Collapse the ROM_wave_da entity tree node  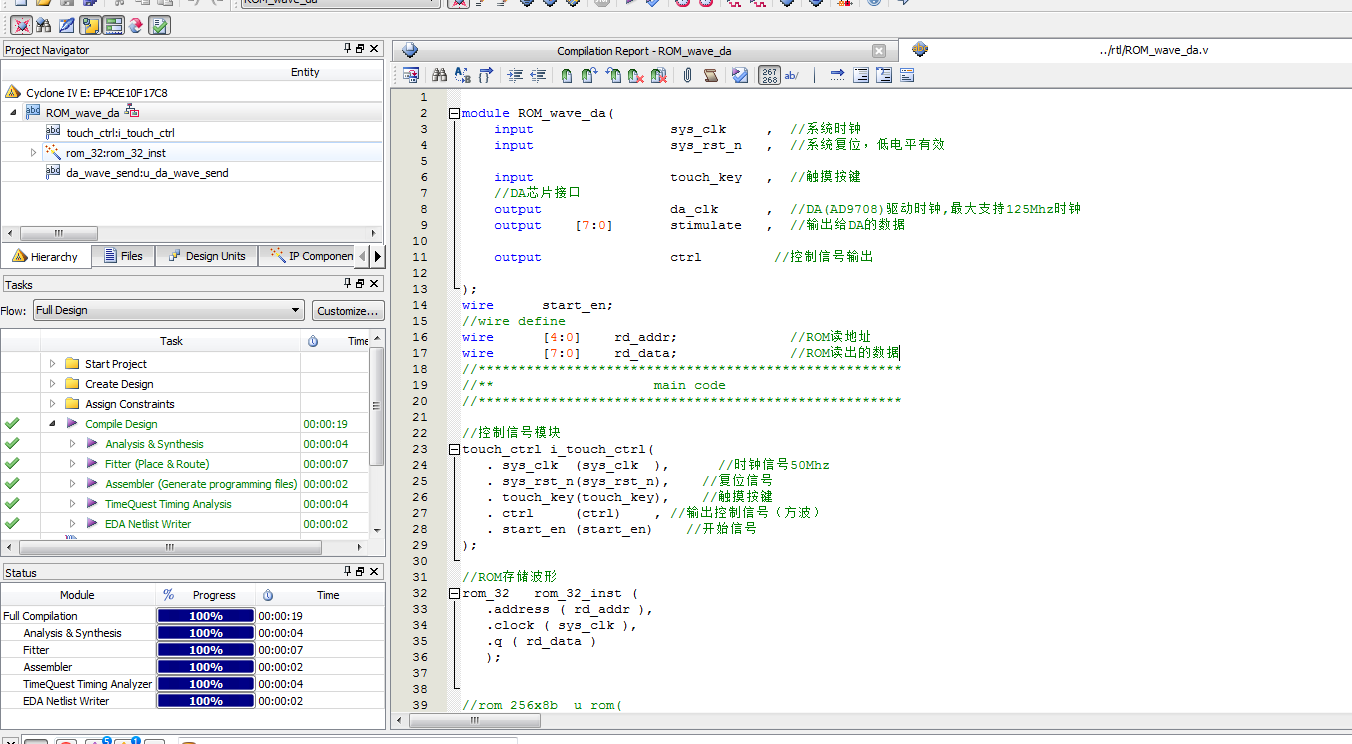click(x=13, y=113)
